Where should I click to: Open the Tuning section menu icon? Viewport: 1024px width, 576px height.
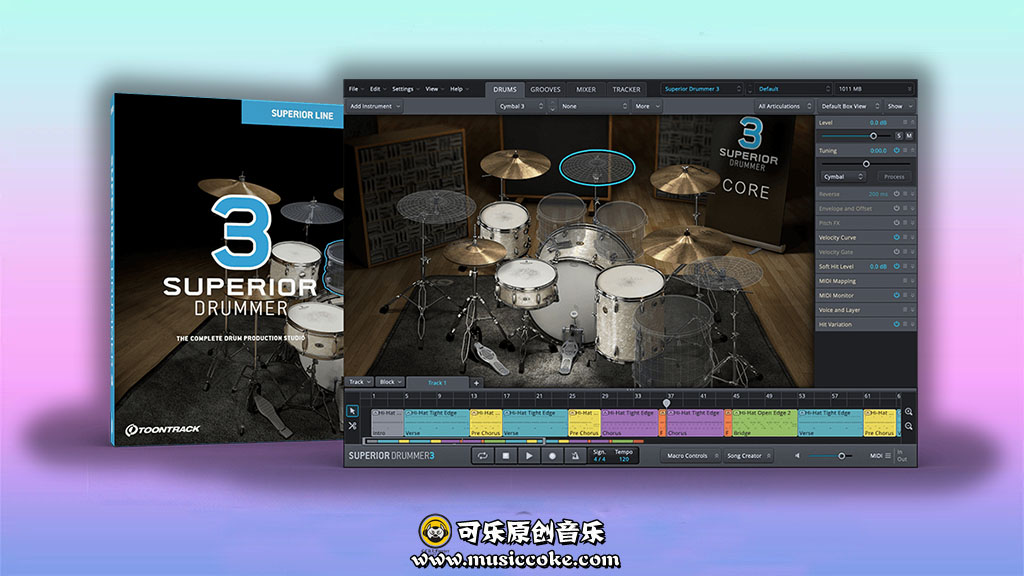pos(905,150)
